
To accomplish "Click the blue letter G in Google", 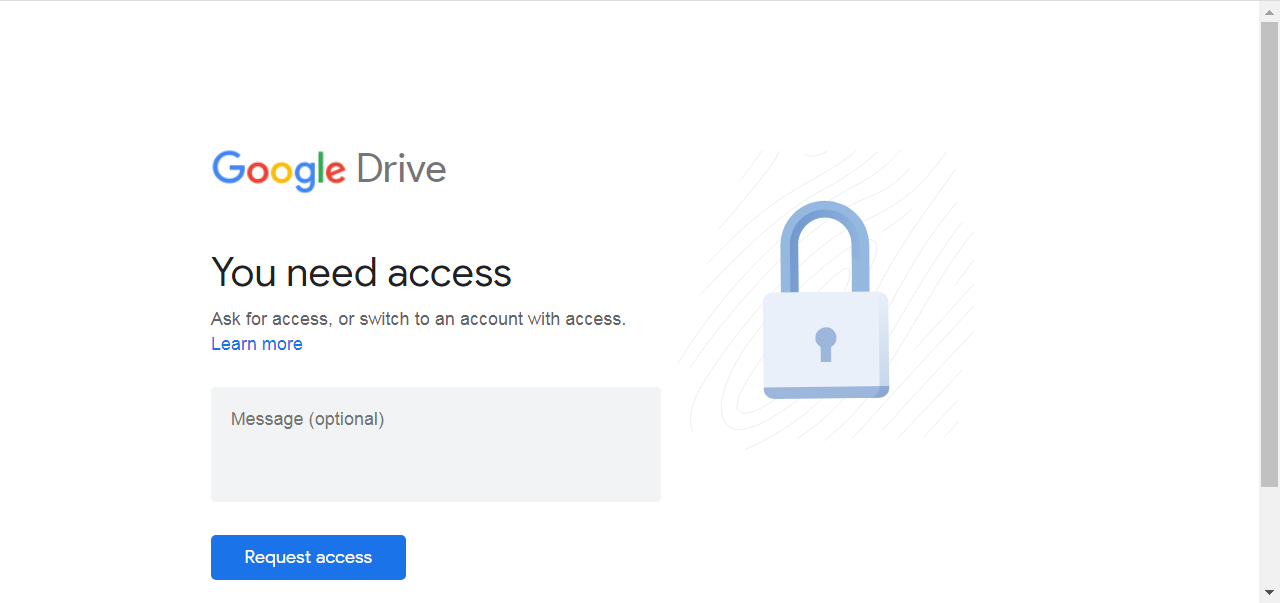I will tap(229, 168).
